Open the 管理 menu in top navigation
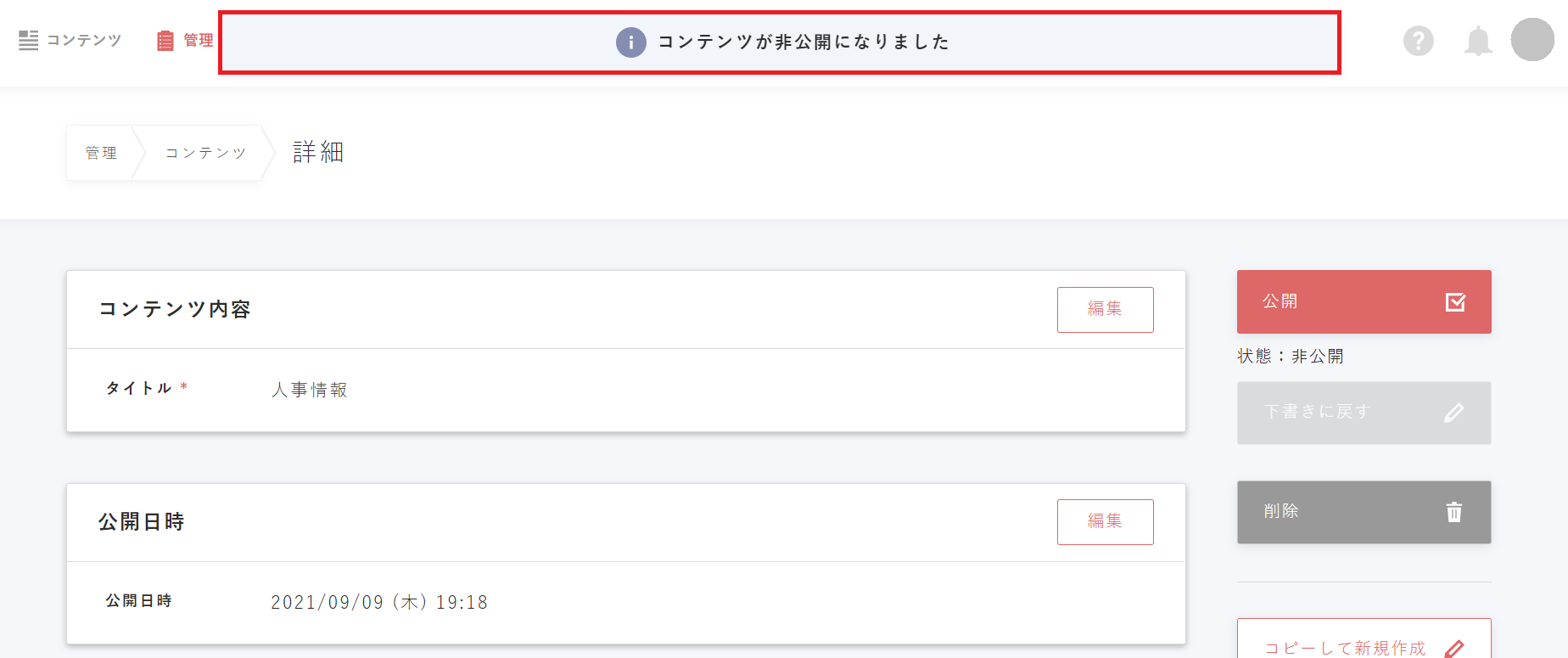Image resolution: width=1568 pixels, height=658 pixels. click(198, 40)
